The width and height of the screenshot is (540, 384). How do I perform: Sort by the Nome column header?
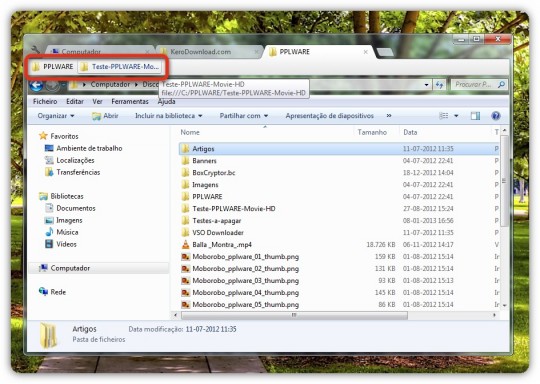click(x=190, y=132)
